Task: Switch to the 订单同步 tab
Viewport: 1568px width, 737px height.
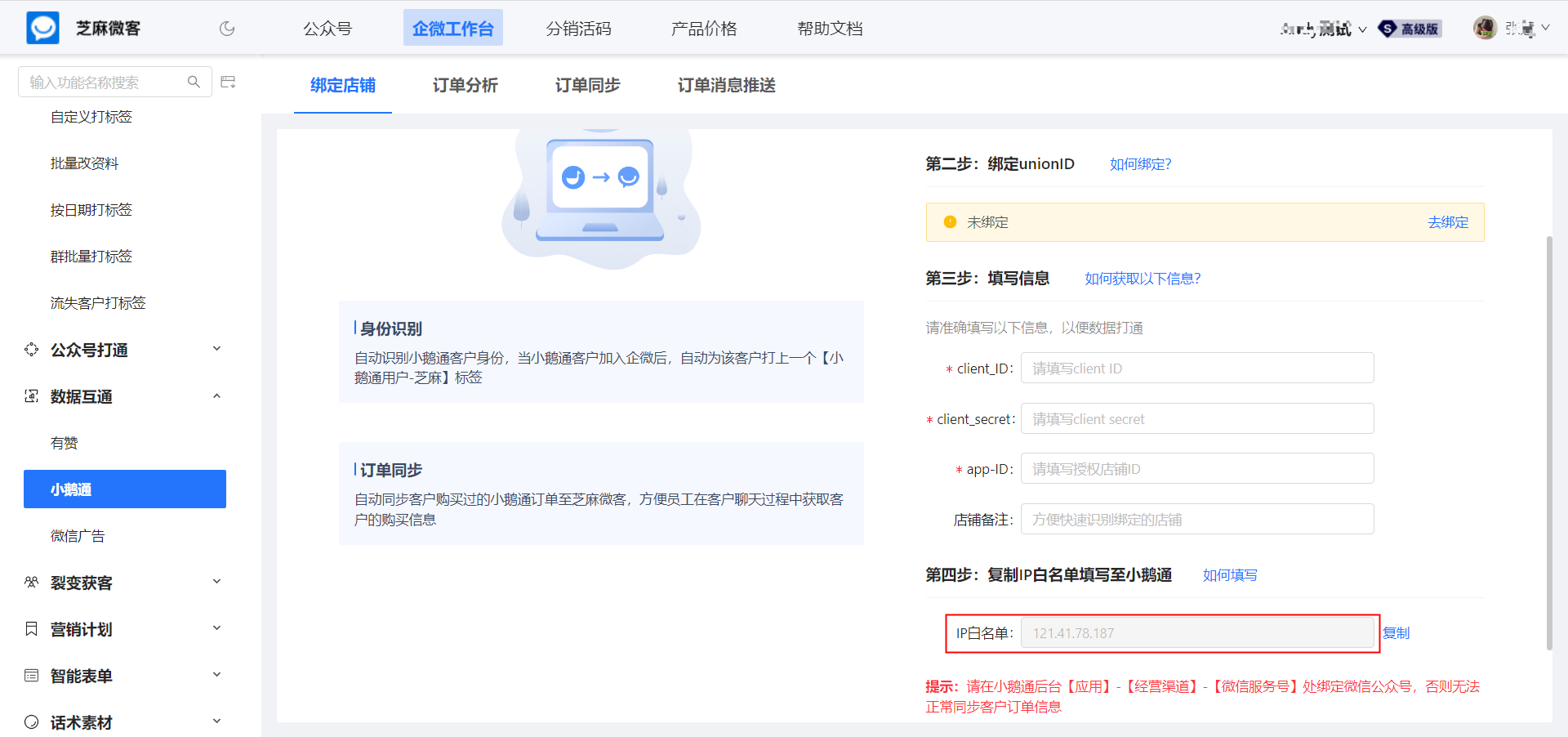Action: pos(588,85)
